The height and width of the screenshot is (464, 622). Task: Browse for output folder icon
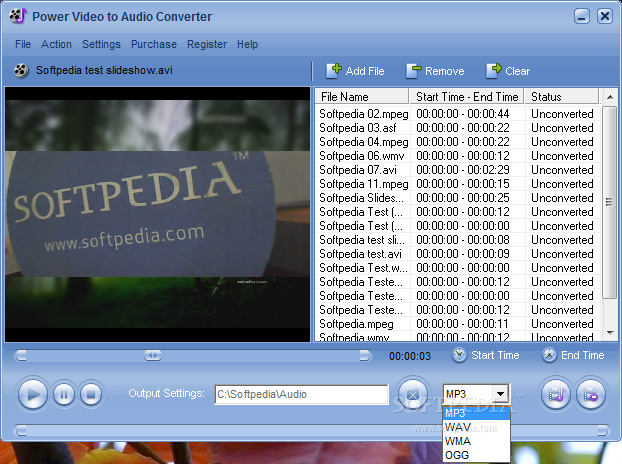(413, 394)
